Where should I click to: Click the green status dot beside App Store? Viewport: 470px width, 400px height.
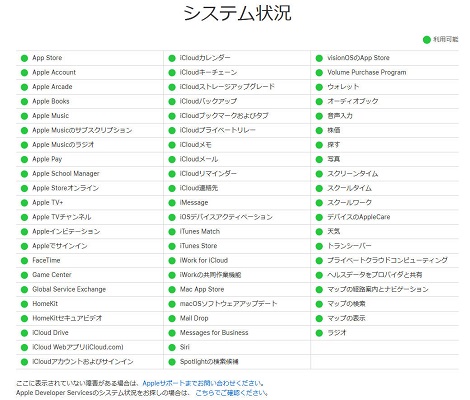point(24,58)
